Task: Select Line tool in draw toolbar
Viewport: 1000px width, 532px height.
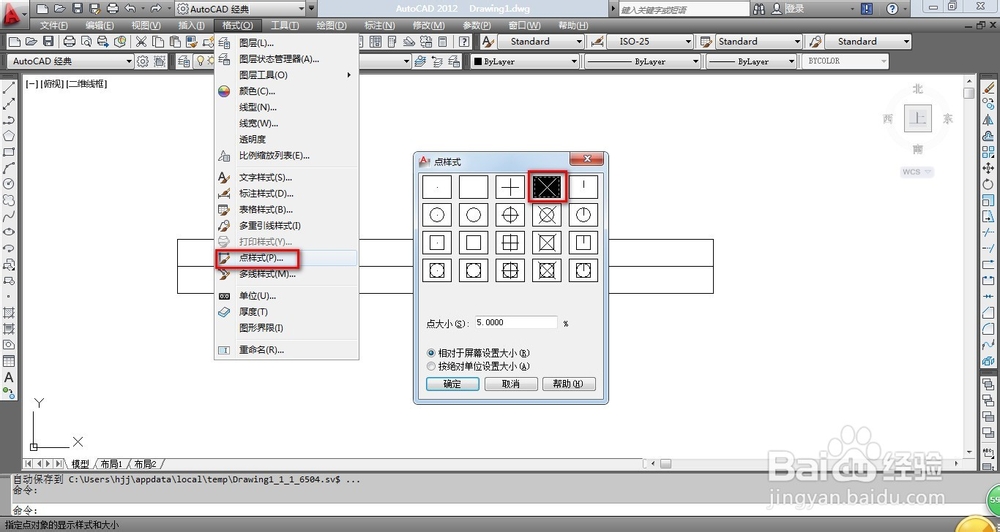Action: click(9, 88)
